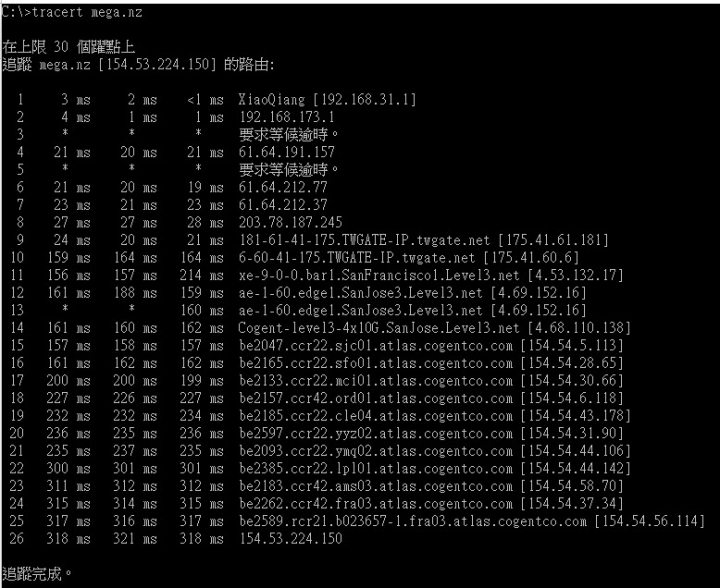
Task: Click the 203.78.187.245 hop address
Action: pos(291,223)
